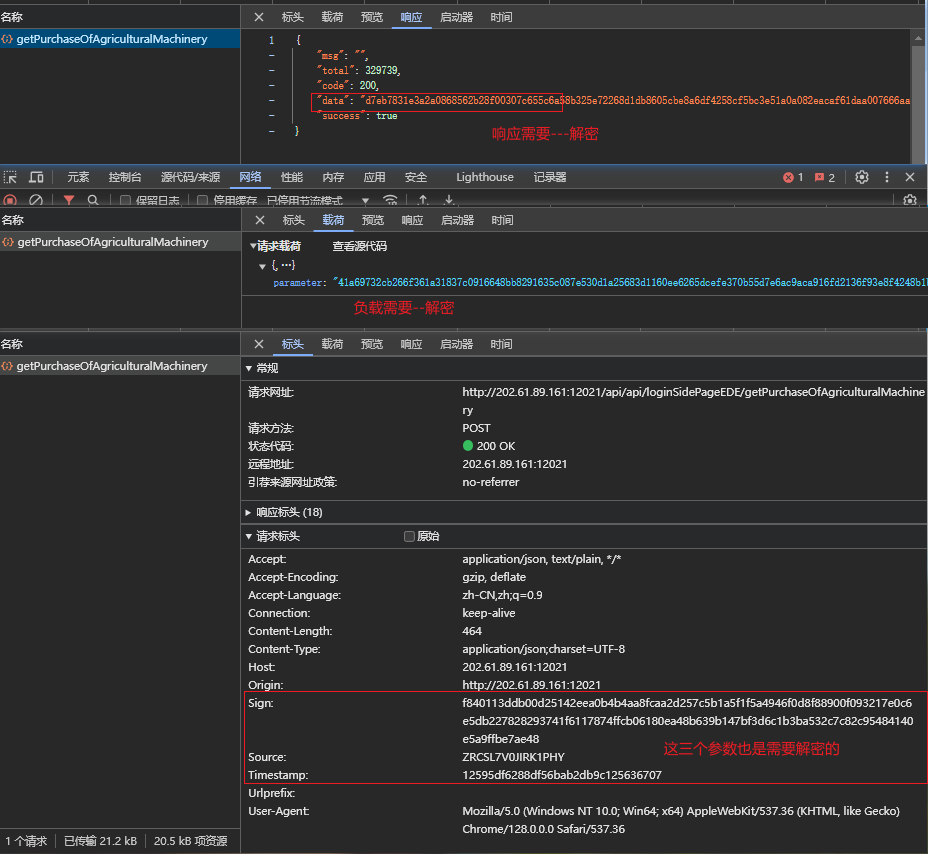
Task: Click the export HAR download arrow icon
Action: pyautogui.click(x=449, y=200)
